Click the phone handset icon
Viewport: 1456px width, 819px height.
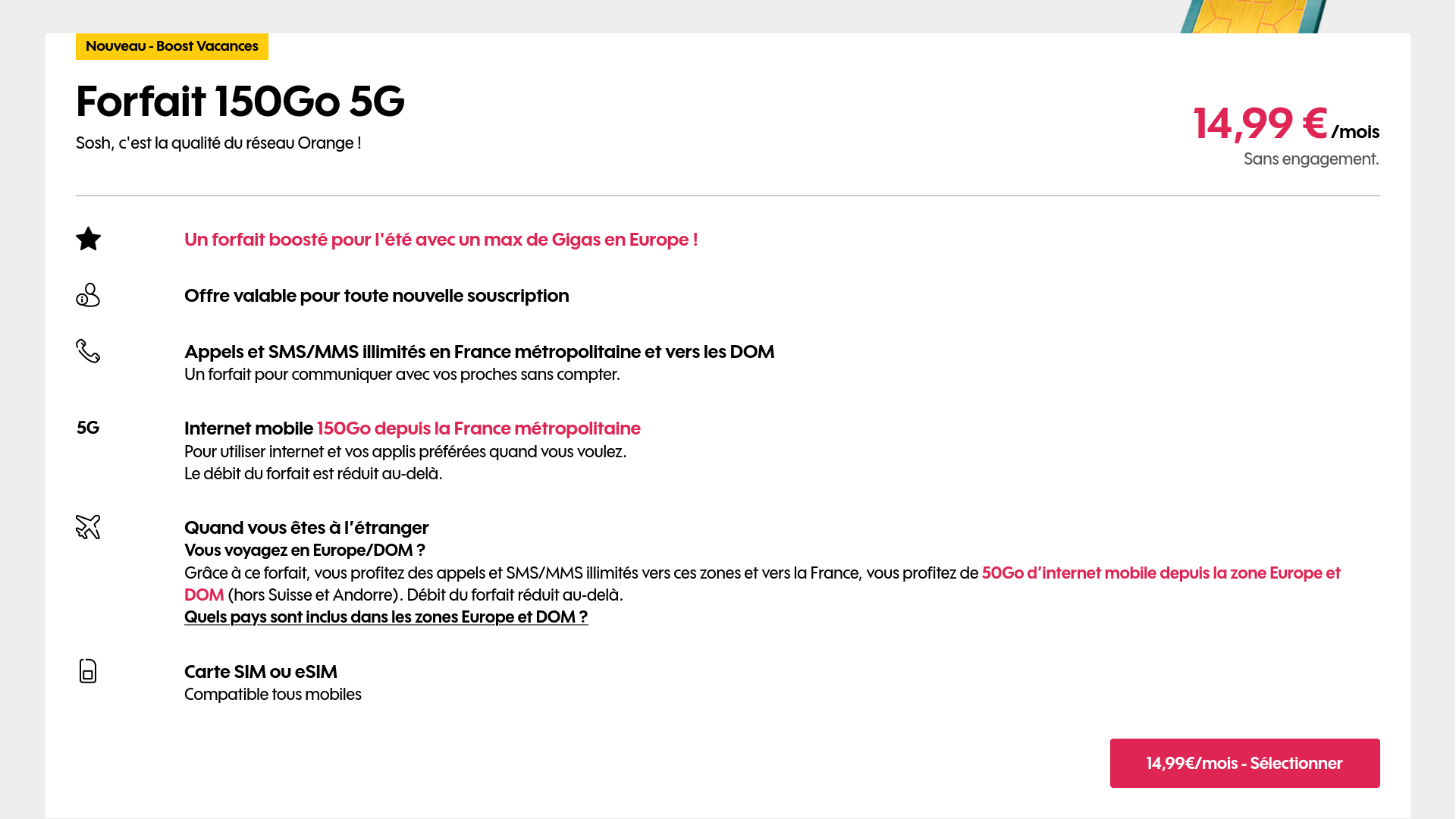(x=88, y=351)
